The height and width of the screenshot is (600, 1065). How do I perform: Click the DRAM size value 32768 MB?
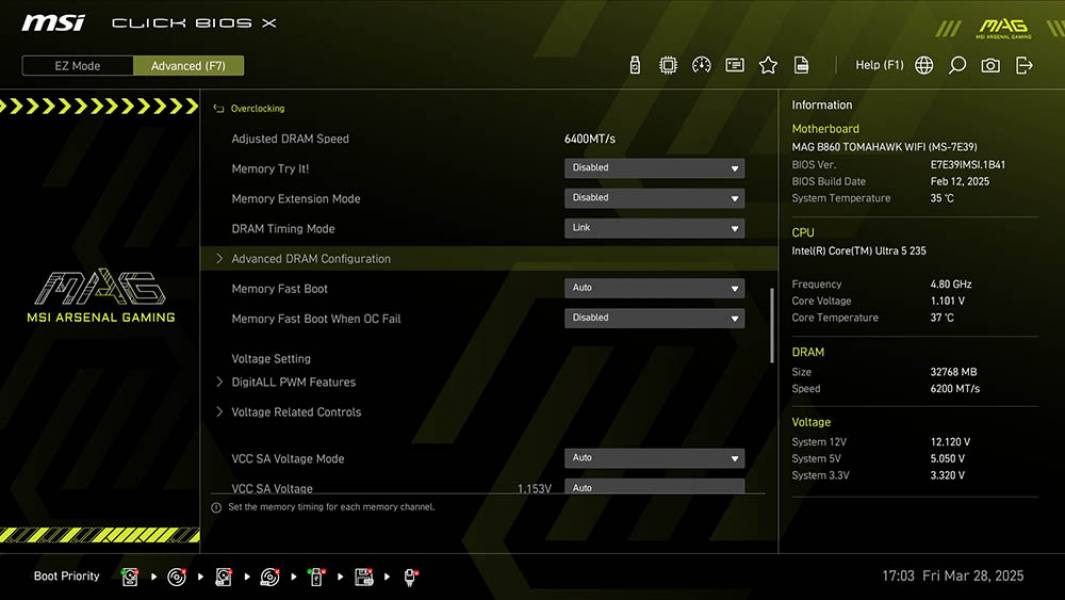(954, 372)
